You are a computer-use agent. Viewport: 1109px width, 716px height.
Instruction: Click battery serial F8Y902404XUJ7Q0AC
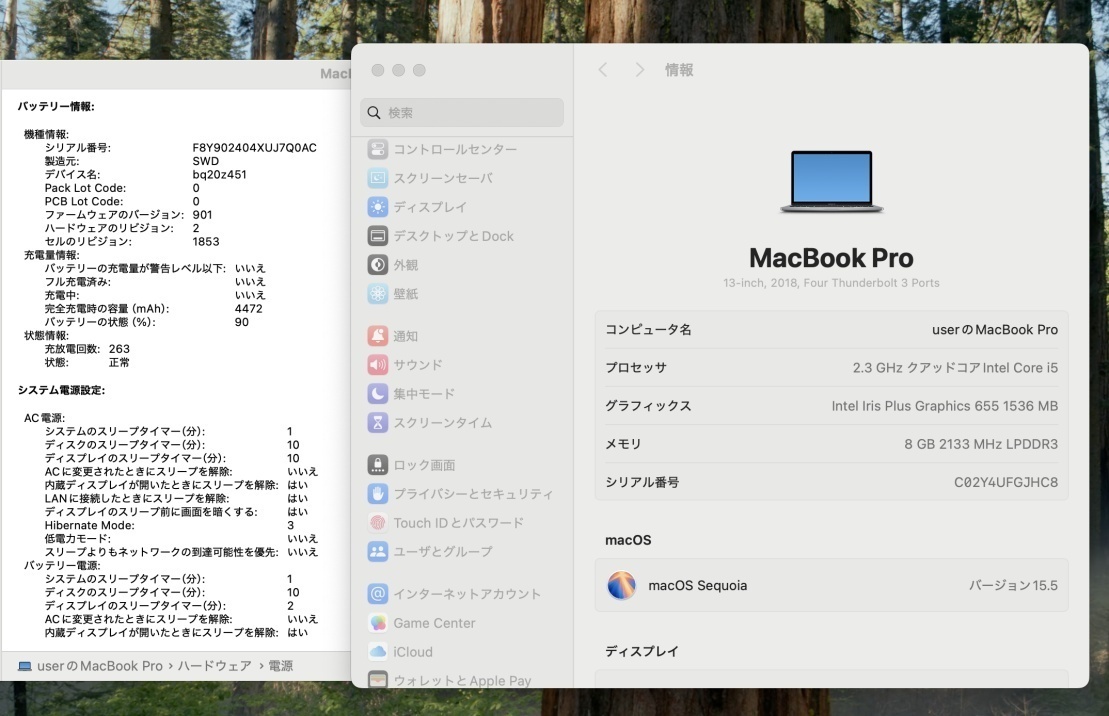255,148
